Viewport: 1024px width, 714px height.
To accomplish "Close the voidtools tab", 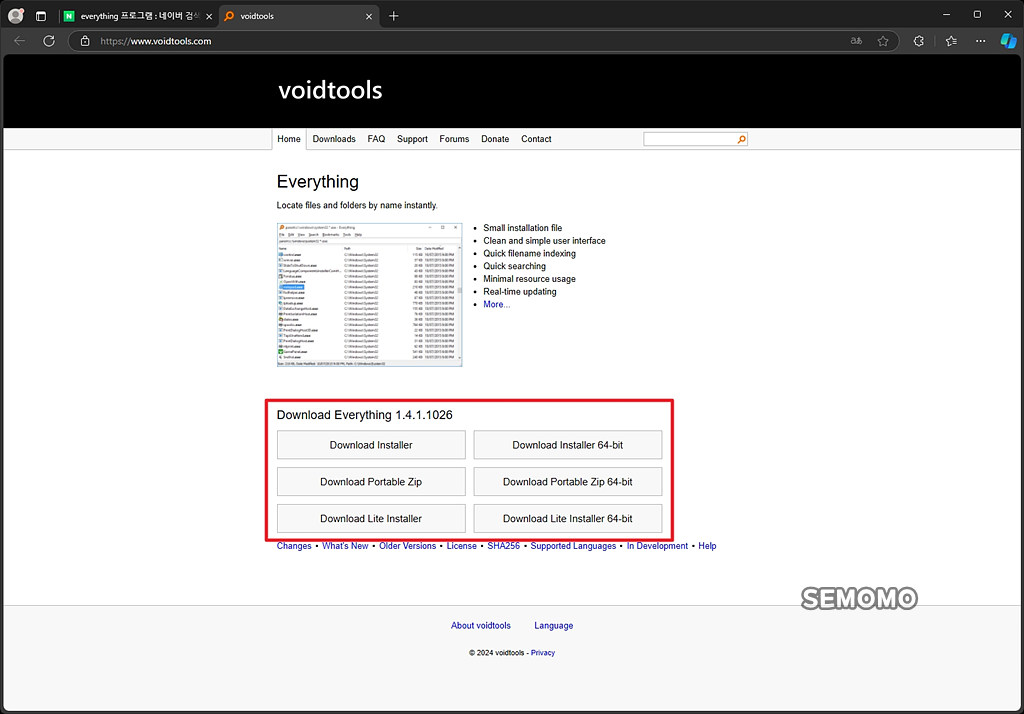I will (369, 17).
